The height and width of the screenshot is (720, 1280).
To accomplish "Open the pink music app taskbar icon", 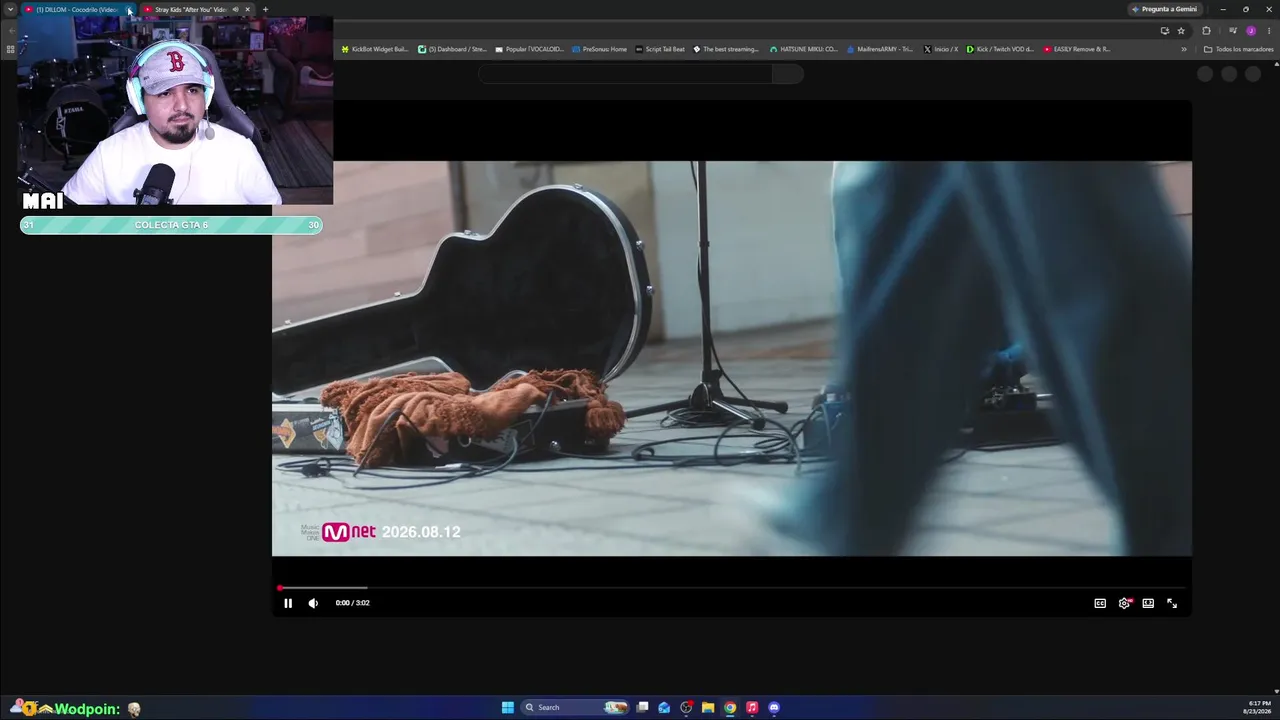I will tap(752, 707).
